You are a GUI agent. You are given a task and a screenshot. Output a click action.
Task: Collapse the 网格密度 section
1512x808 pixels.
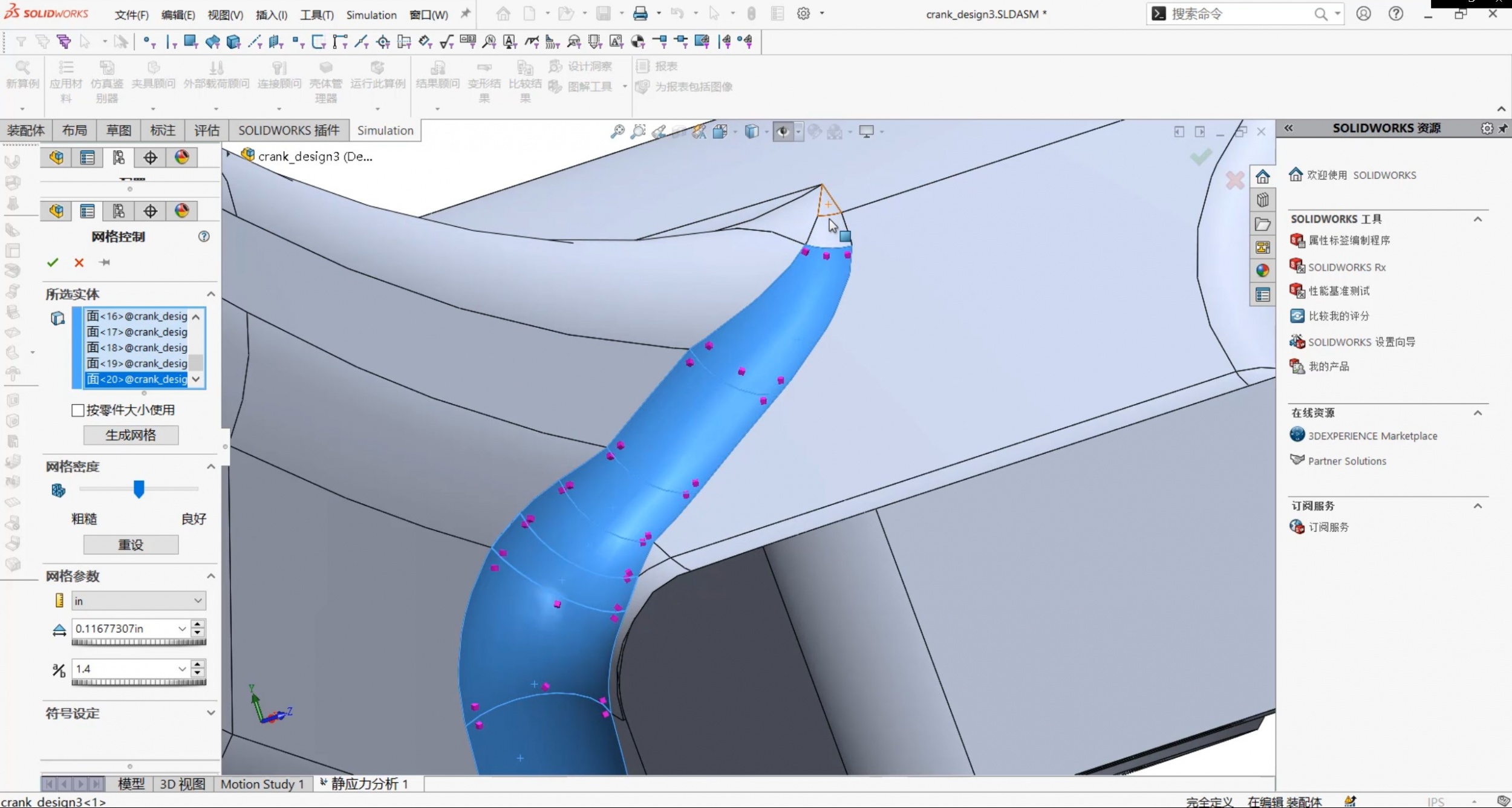tap(210, 466)
